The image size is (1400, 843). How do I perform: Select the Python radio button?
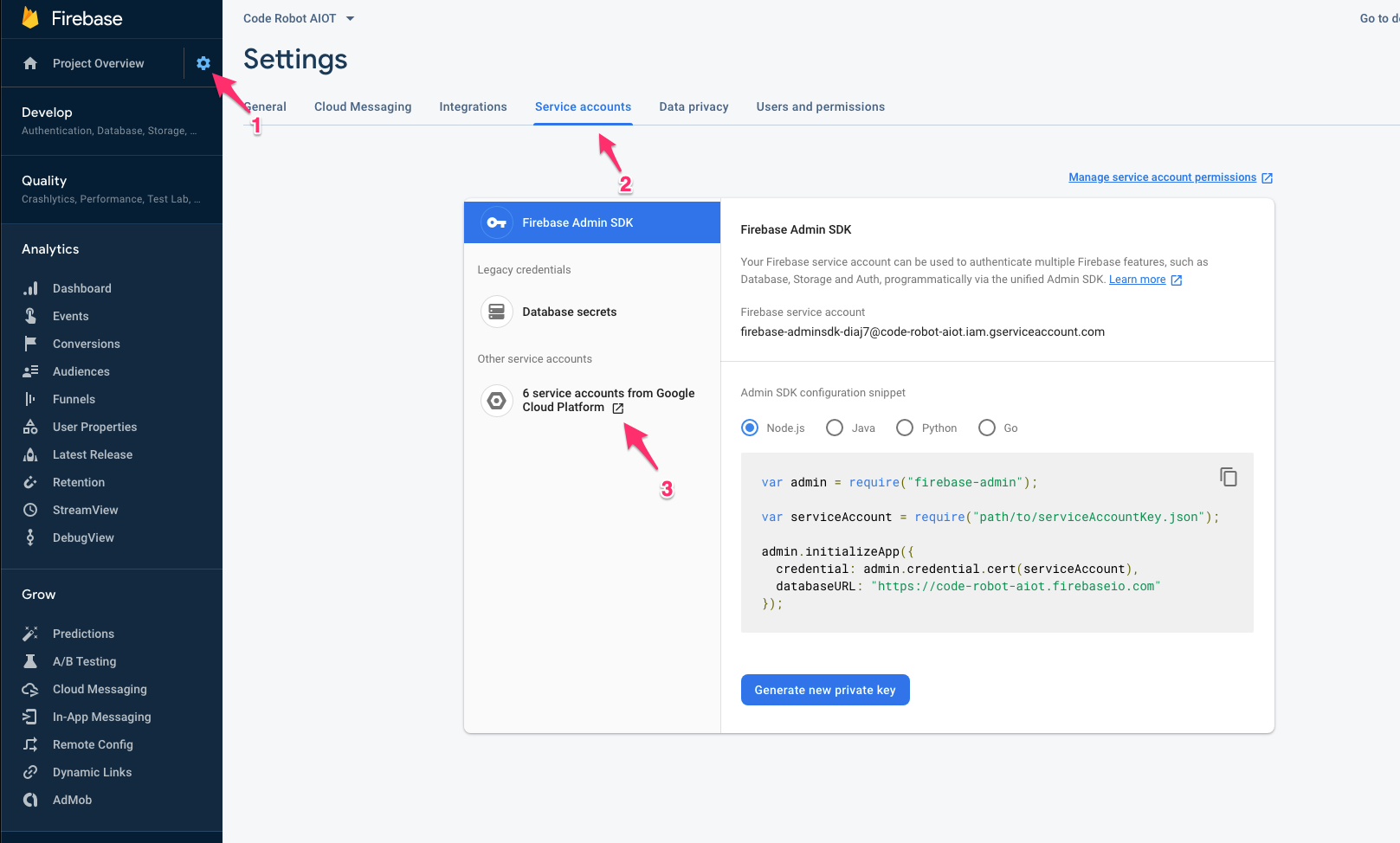click(905, 428)
